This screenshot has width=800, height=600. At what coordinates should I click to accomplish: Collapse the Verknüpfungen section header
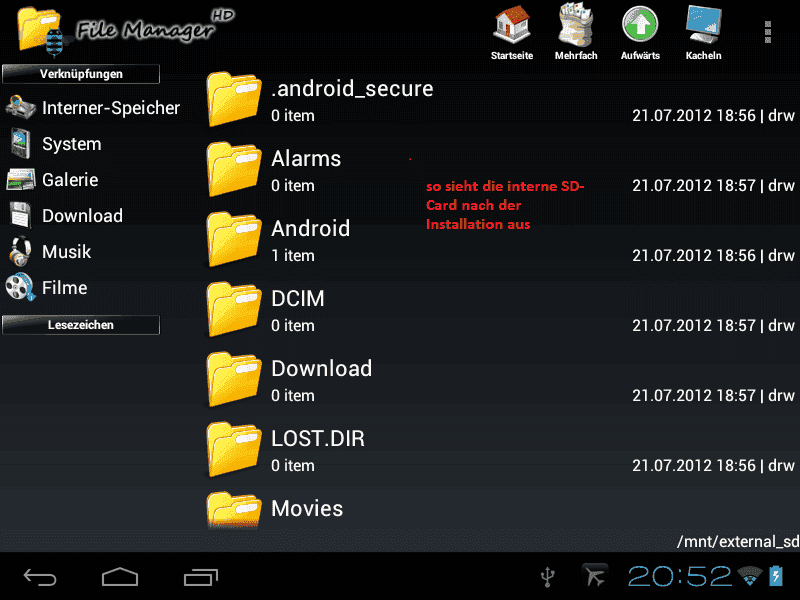pyautogui.click(x=81, y=74)
